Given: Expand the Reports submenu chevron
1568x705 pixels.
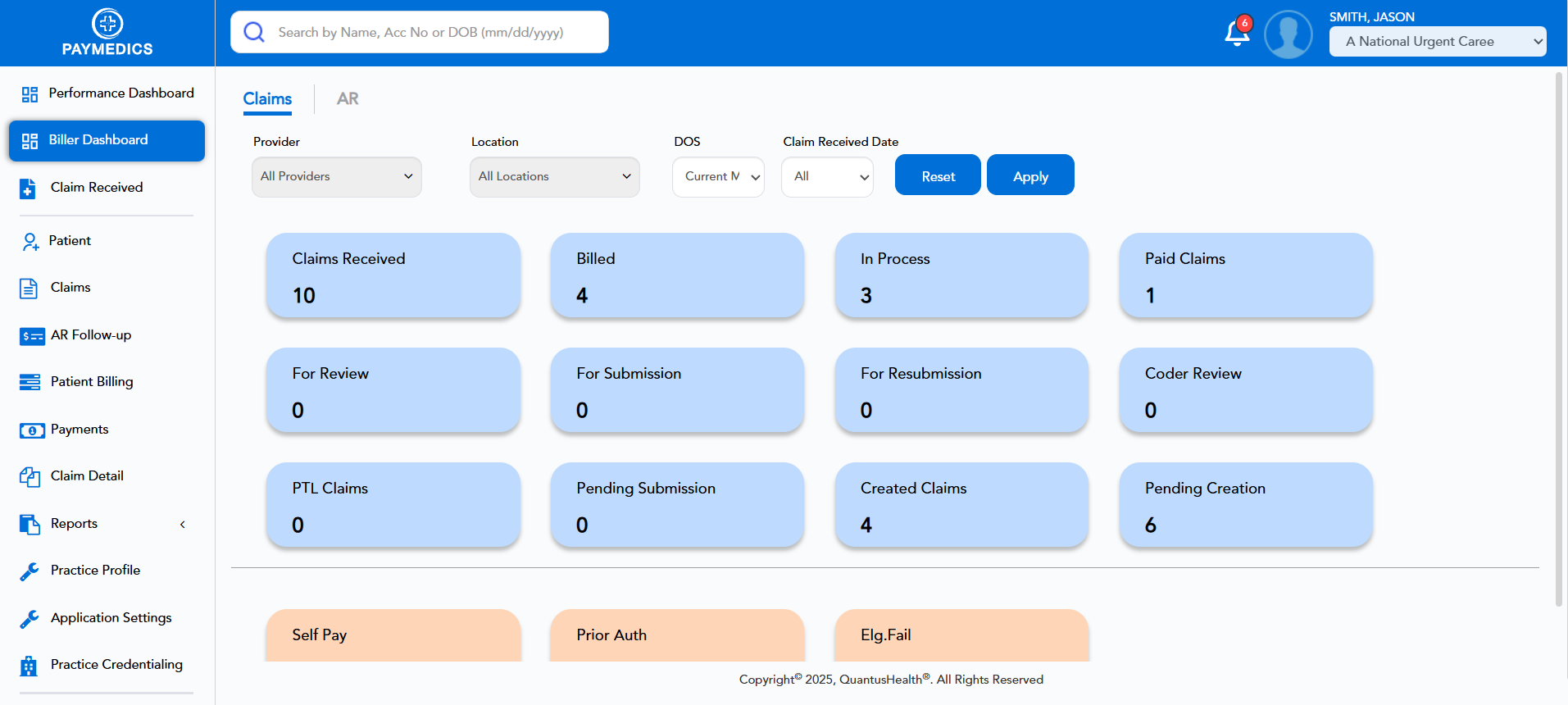Looking at the screenshot, I should 183,525.
